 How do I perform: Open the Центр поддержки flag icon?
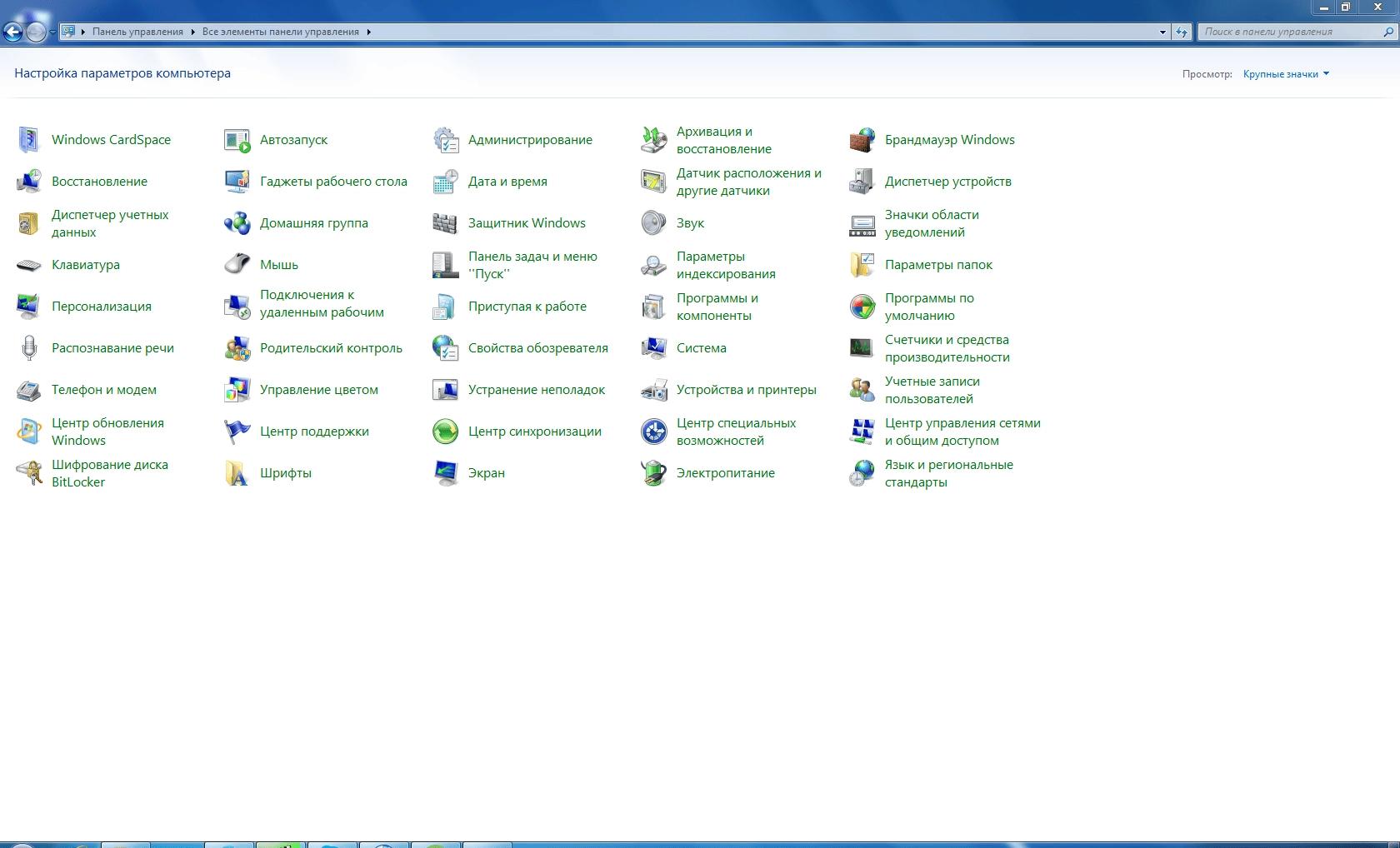click(237, 431)
